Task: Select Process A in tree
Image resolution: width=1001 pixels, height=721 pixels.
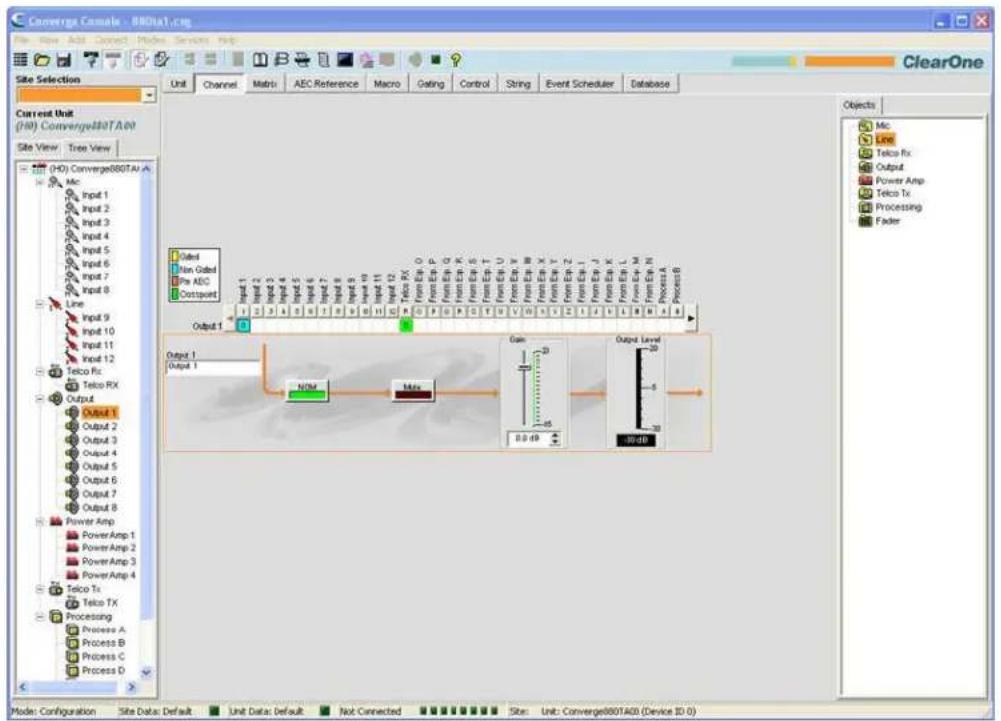Action: 96,630
